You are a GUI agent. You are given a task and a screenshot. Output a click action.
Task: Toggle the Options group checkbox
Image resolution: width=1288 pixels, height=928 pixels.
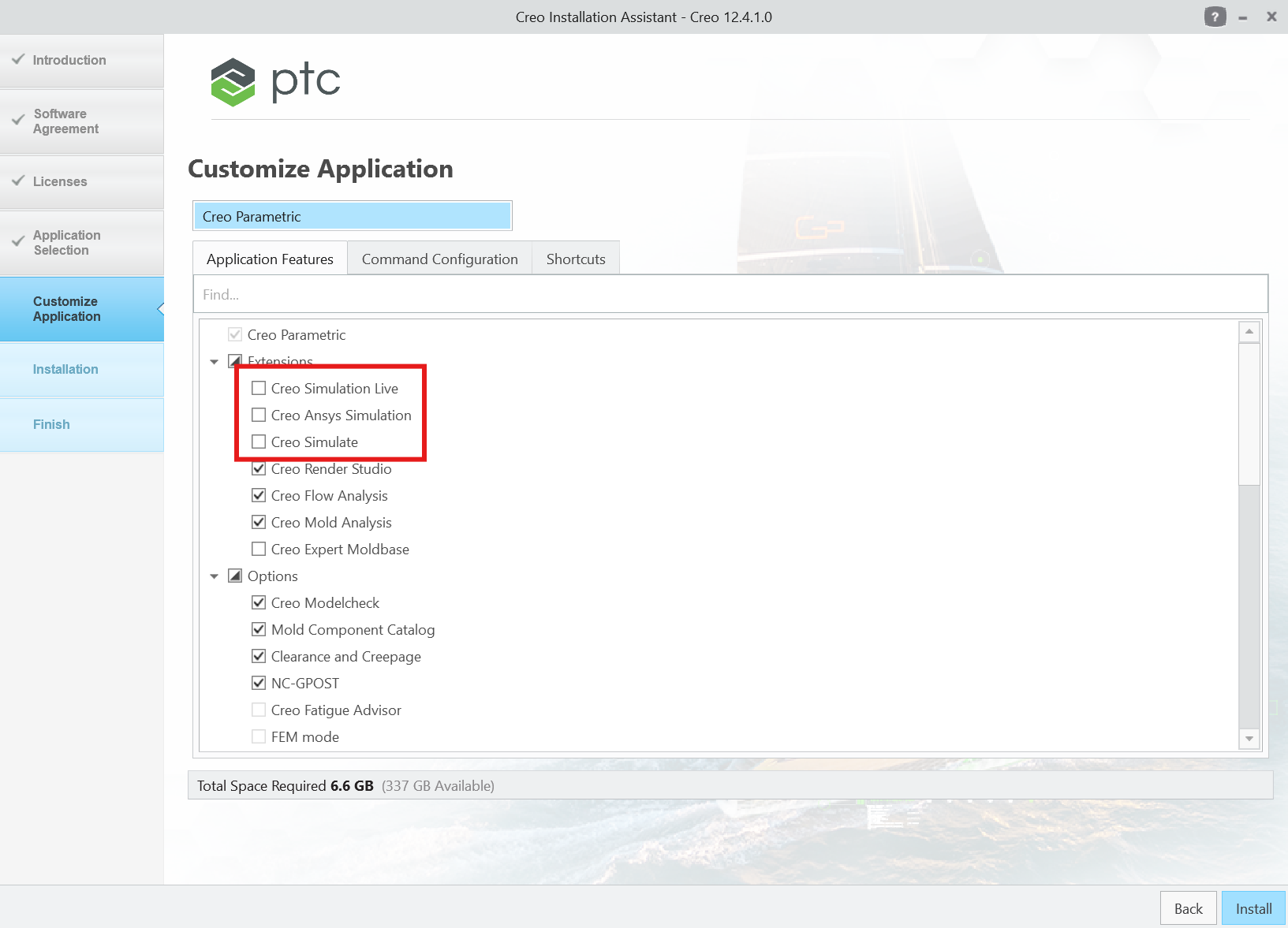coord(235,576)
